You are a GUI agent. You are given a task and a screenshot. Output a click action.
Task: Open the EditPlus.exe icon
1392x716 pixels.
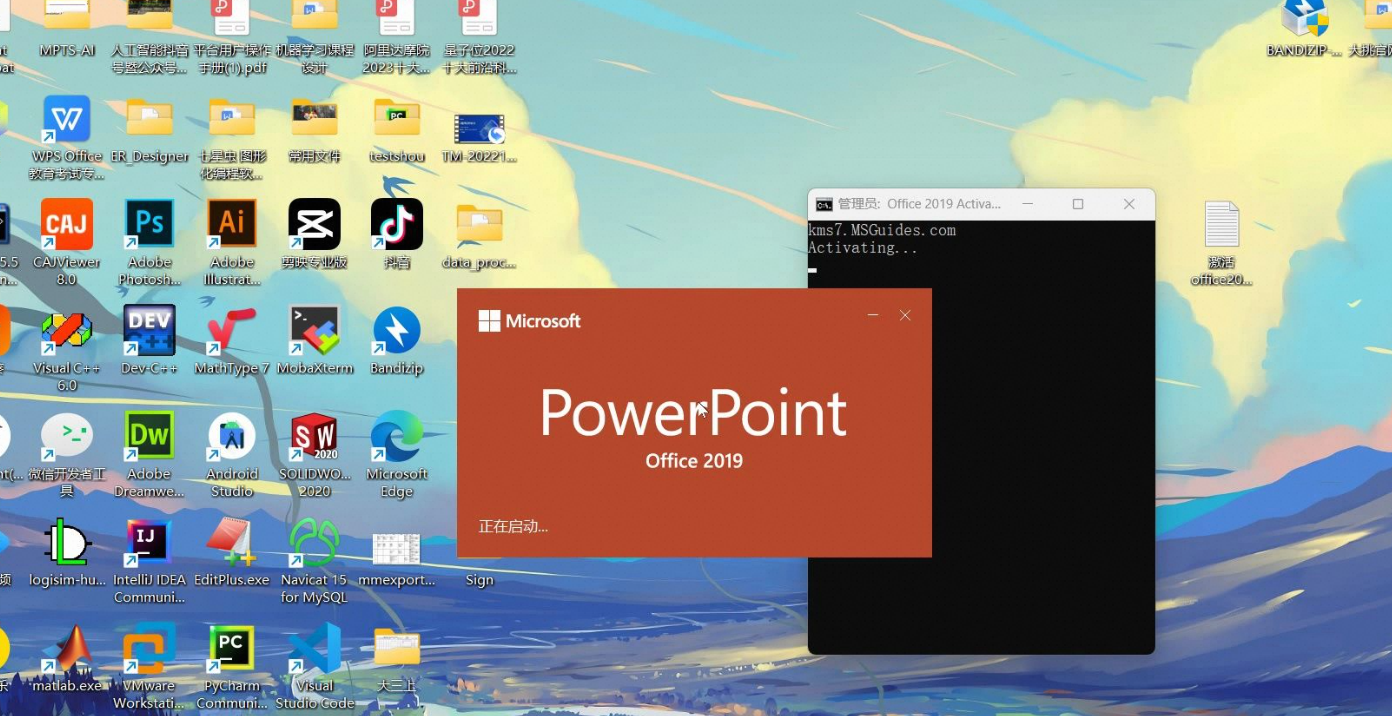(232, 543)
